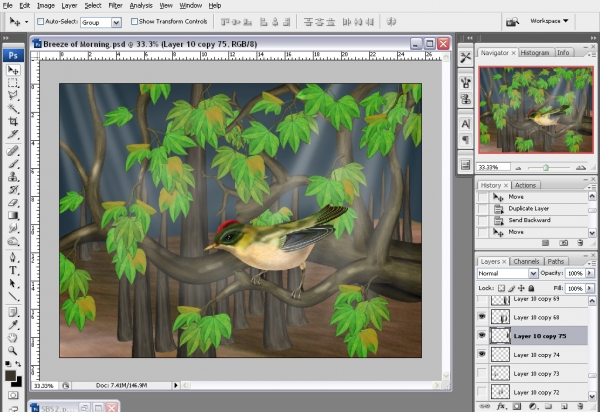
Task: Open the Character panel icon
Action: [x=466, y=124]
